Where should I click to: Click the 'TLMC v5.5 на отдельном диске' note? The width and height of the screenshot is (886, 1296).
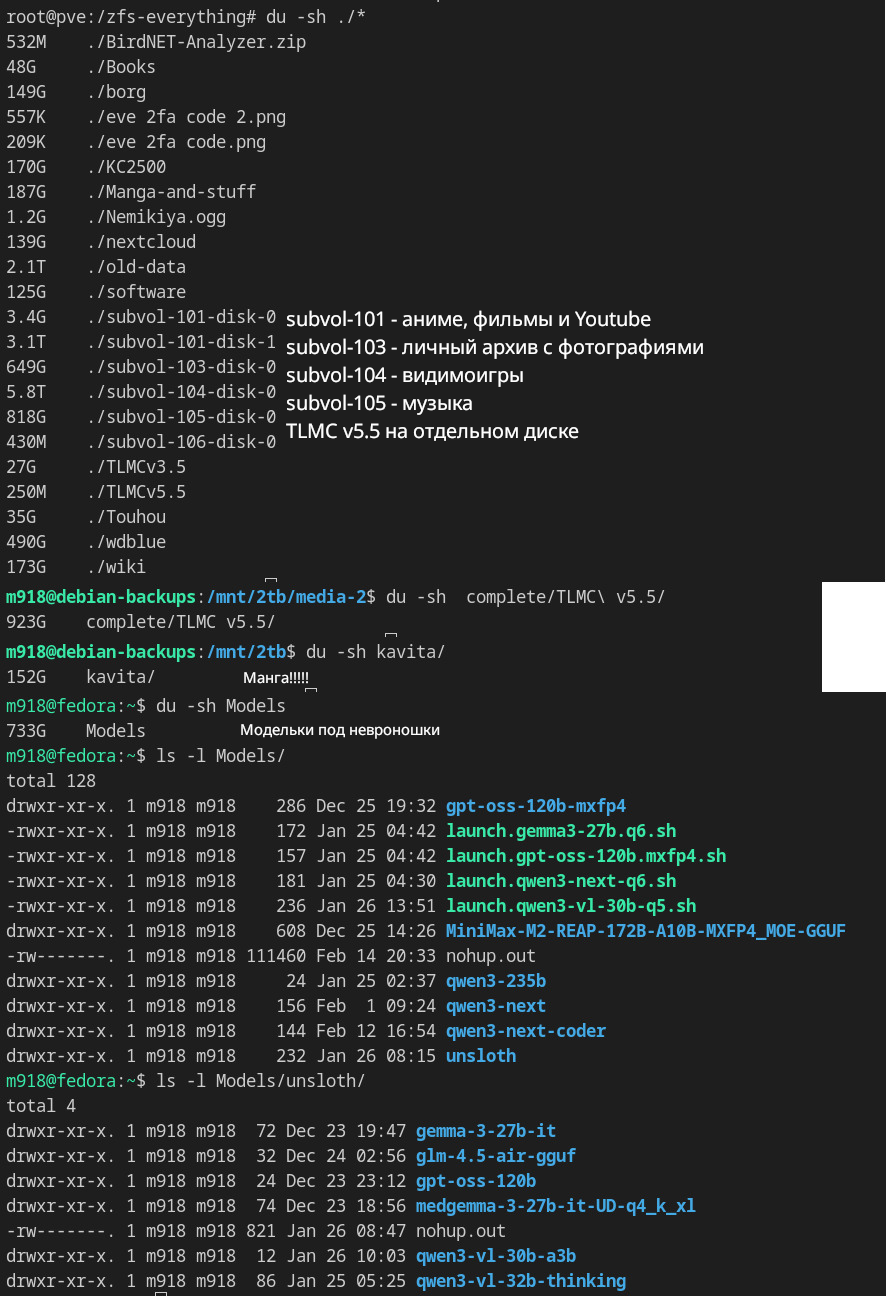coord(432,432)
